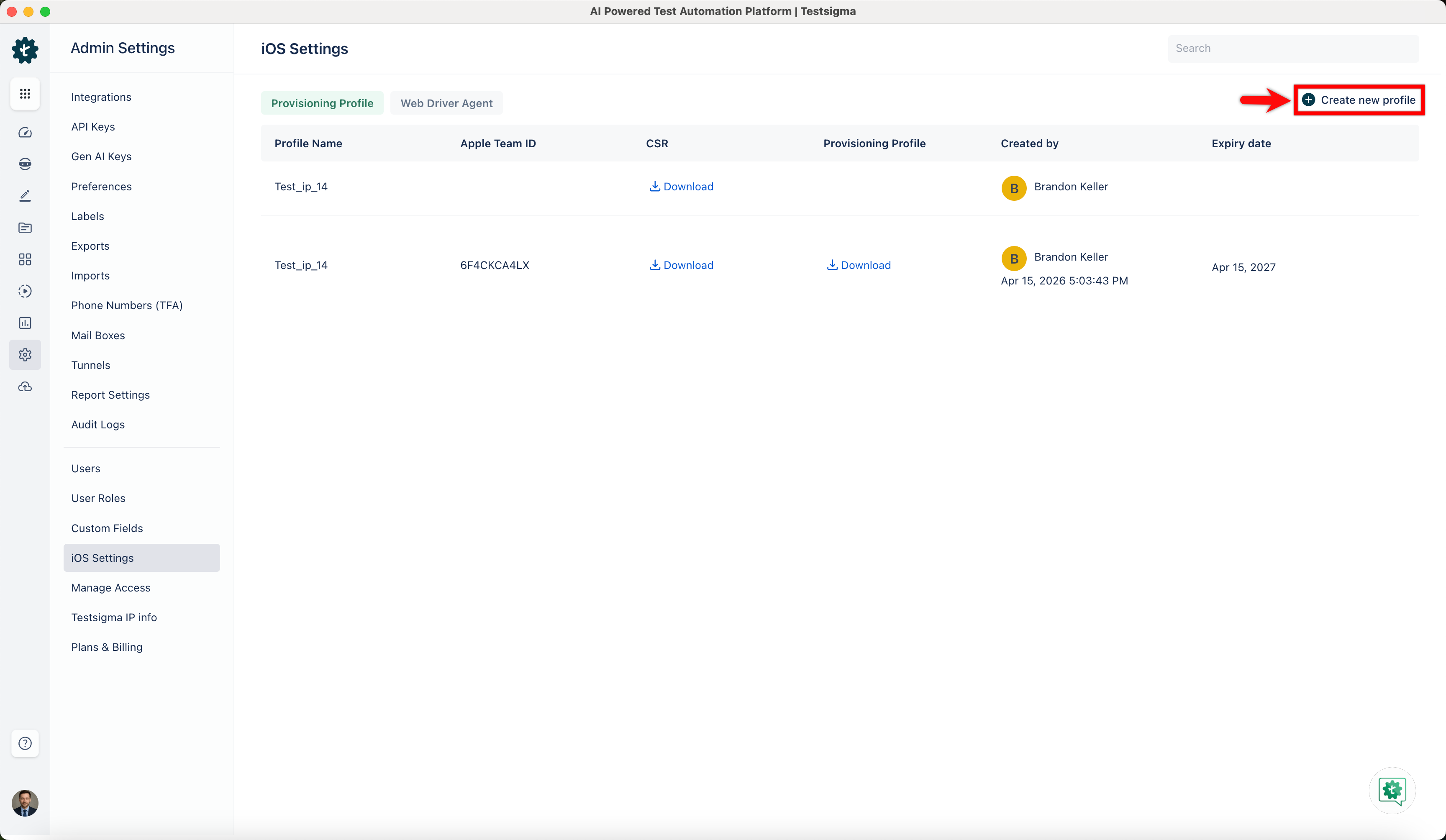The height and width of the screenshot is (840, 1446).
Task: Select the gear settings icon in rail
Action: click(x=25, y=355)
